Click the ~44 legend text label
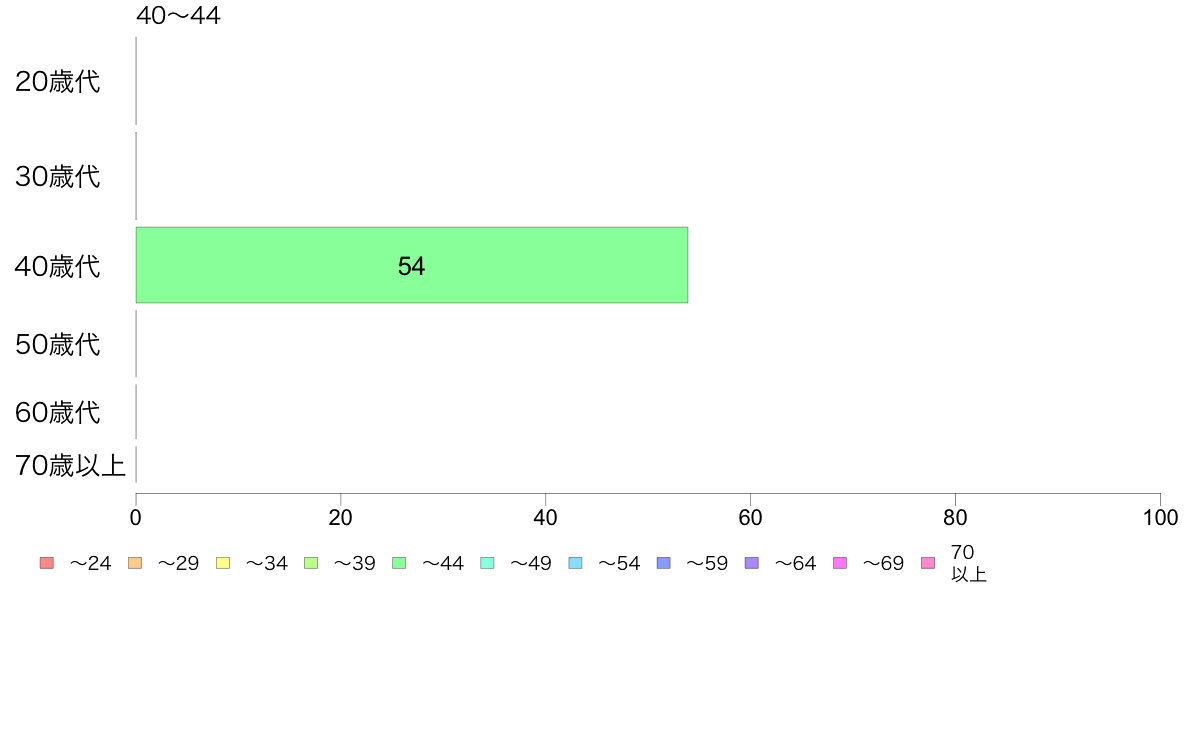Screen dimensions: 1188x736 point(443,564)
